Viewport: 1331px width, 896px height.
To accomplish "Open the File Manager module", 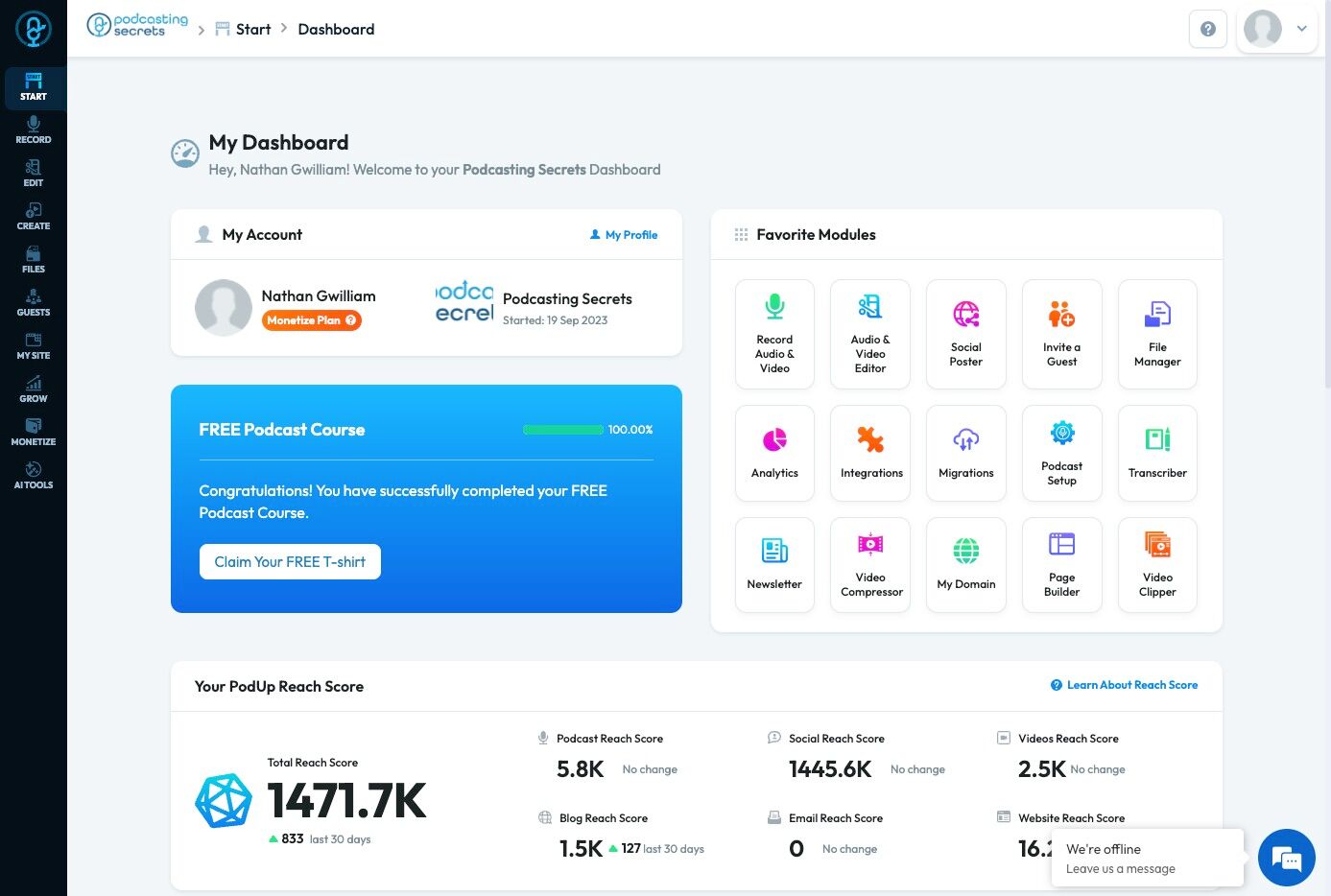I will [1157, 334].
